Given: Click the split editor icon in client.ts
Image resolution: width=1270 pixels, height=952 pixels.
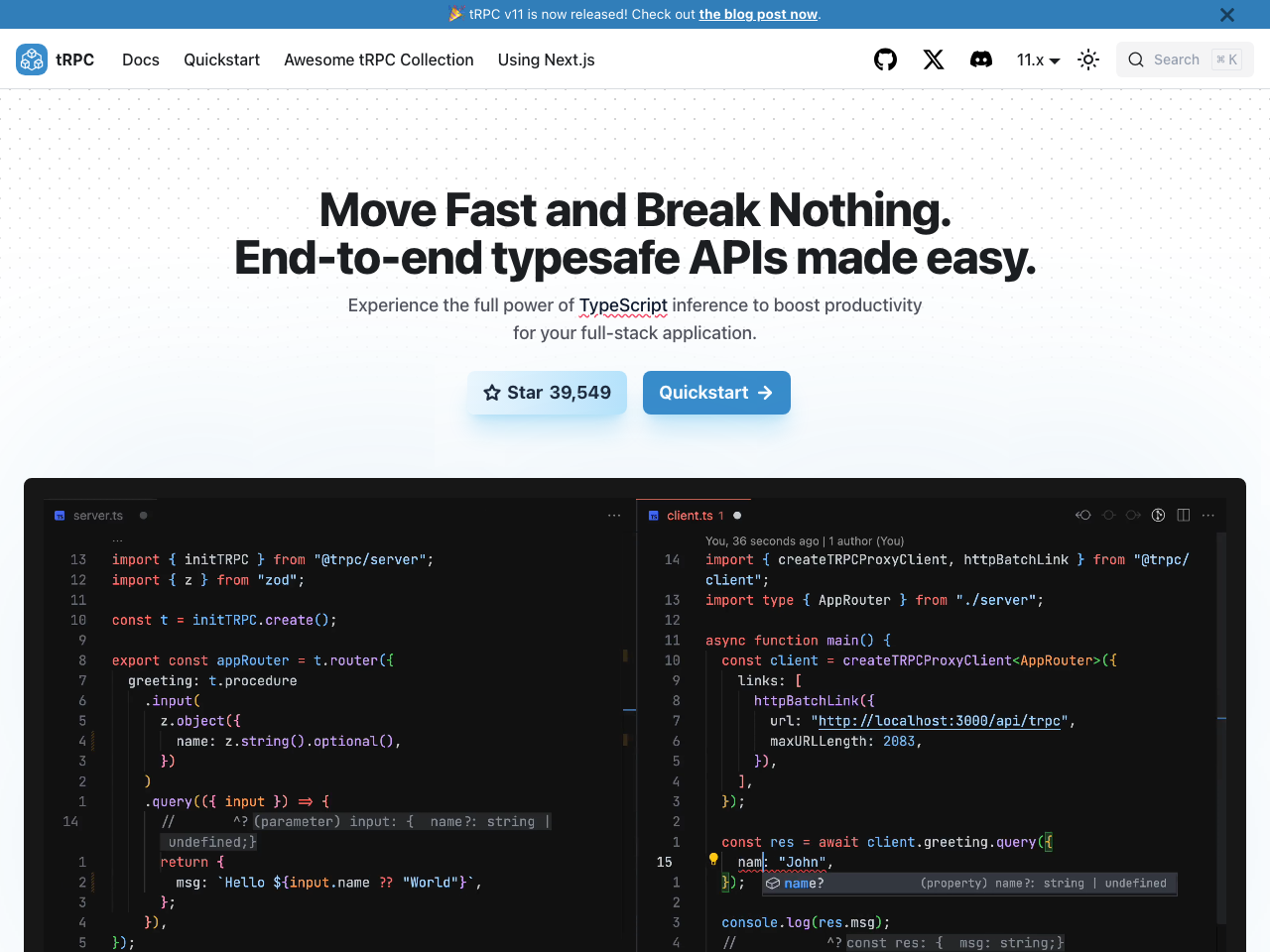Looking at the screenshot, I should 1183,515.
